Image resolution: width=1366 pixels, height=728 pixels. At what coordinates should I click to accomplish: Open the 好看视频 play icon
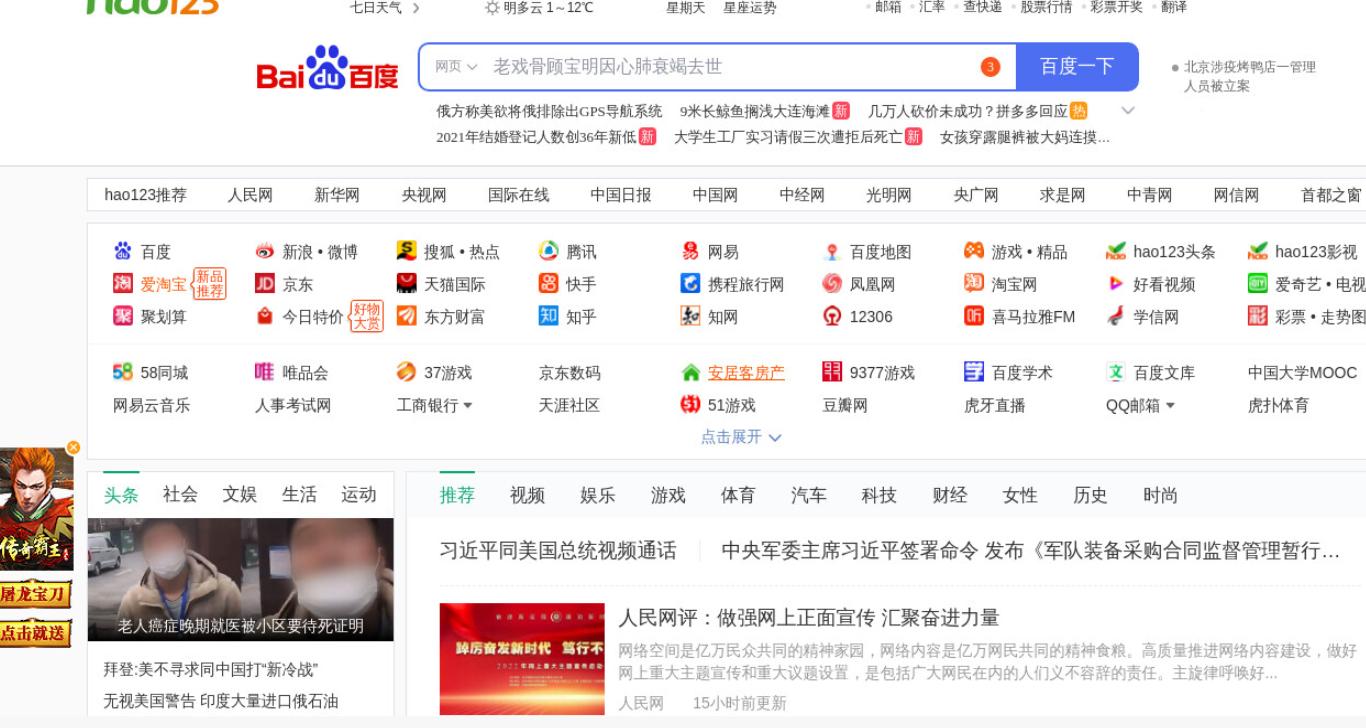1116,284
